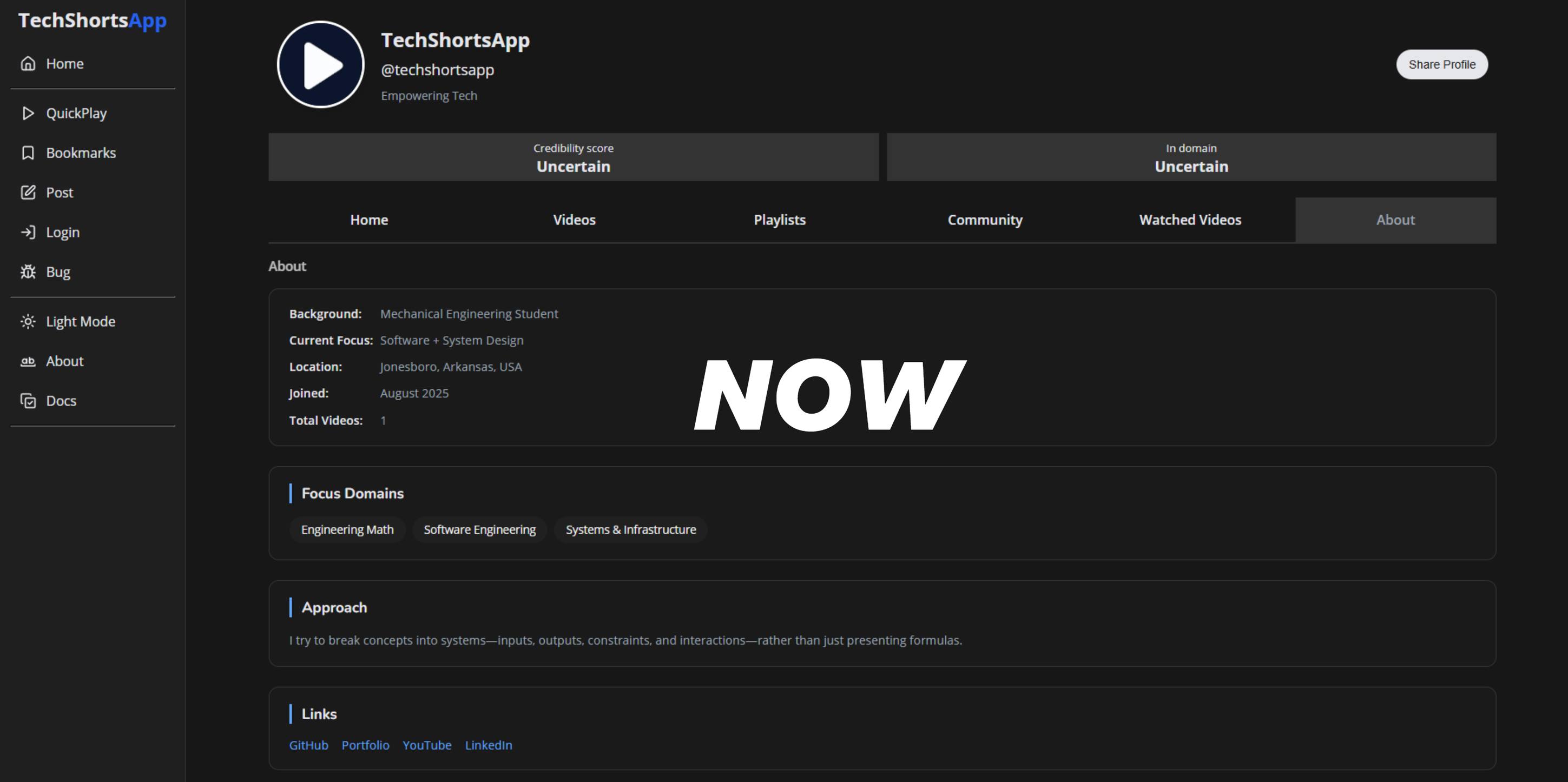Click the round channel avatar play logo
Image resolution: width=1568 pixels, height=782 pixels.
click(320, 64)
